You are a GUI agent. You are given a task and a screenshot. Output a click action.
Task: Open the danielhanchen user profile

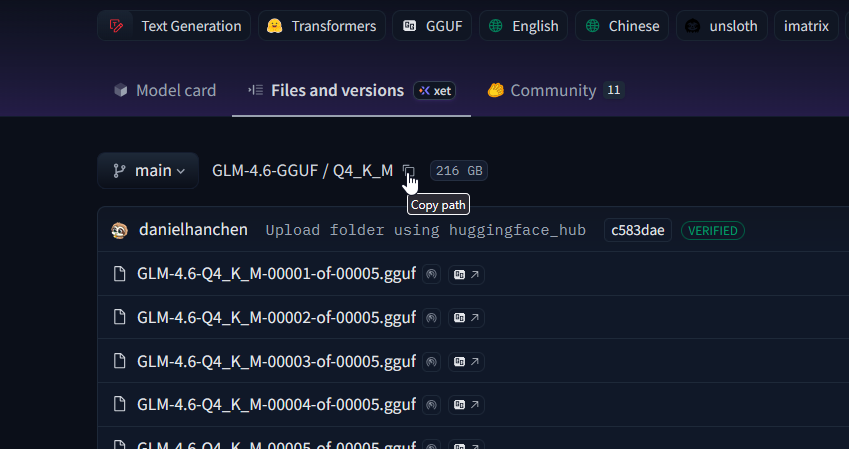click(193, 230)
